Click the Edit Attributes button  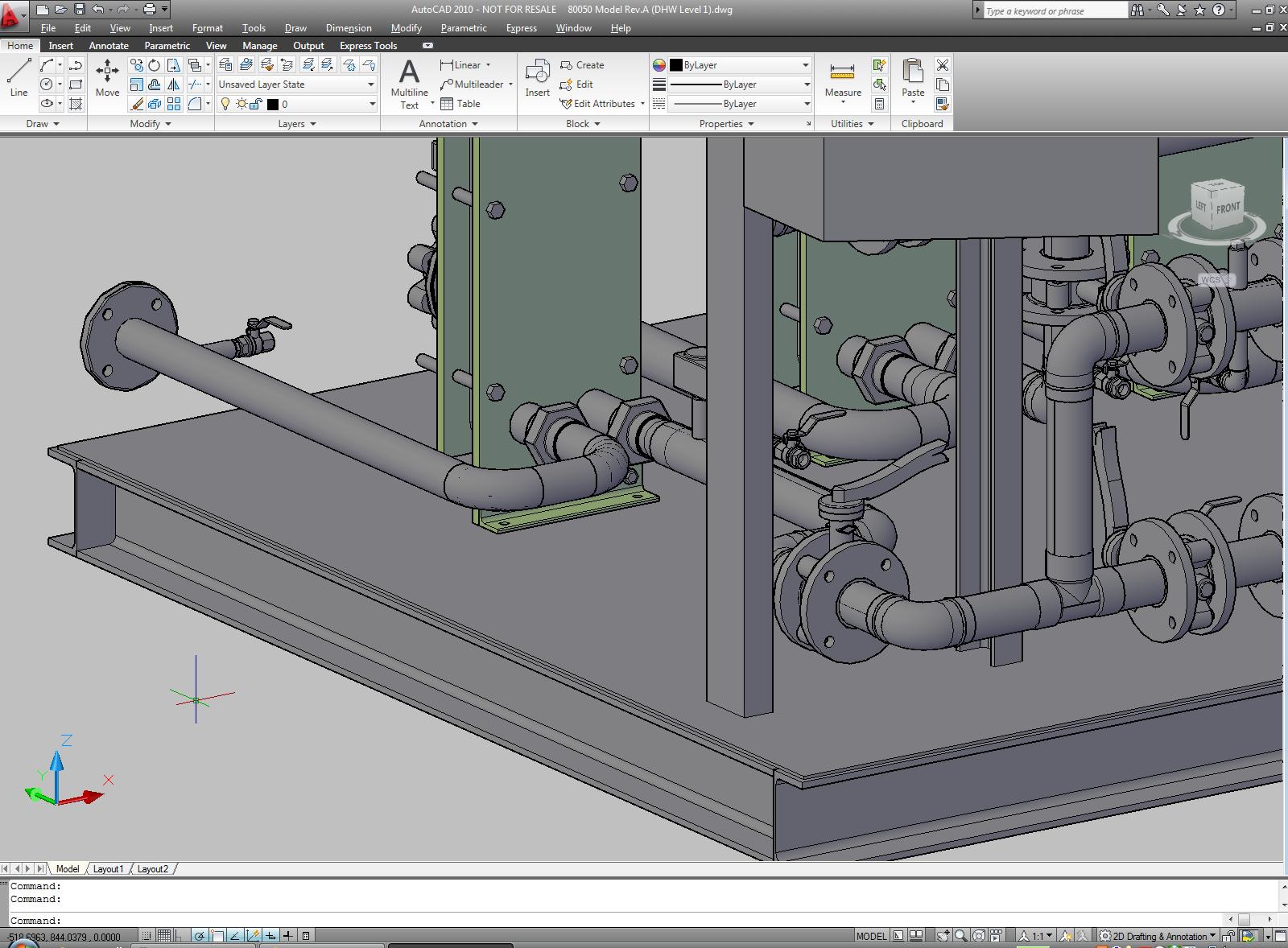(598, 104)
